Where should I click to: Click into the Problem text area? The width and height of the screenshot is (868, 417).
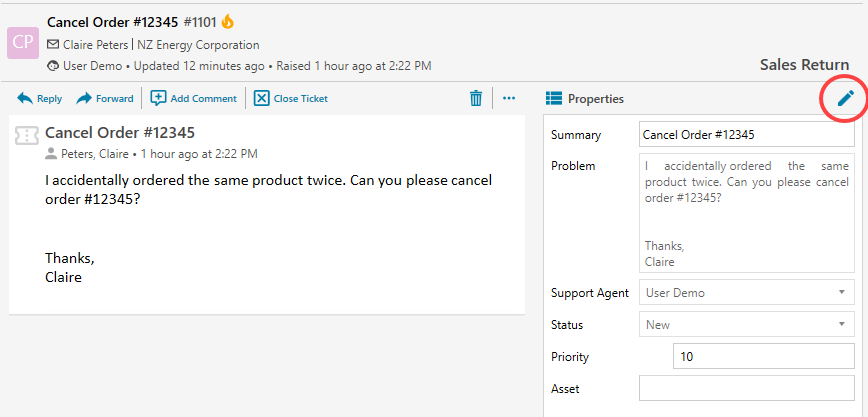tap(746, 212)
